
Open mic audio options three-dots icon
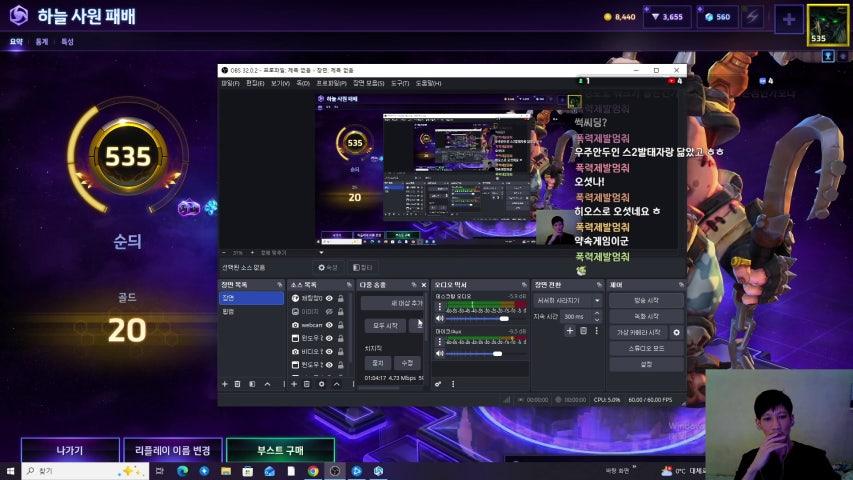pyautogui.click(x=440, y=342)
